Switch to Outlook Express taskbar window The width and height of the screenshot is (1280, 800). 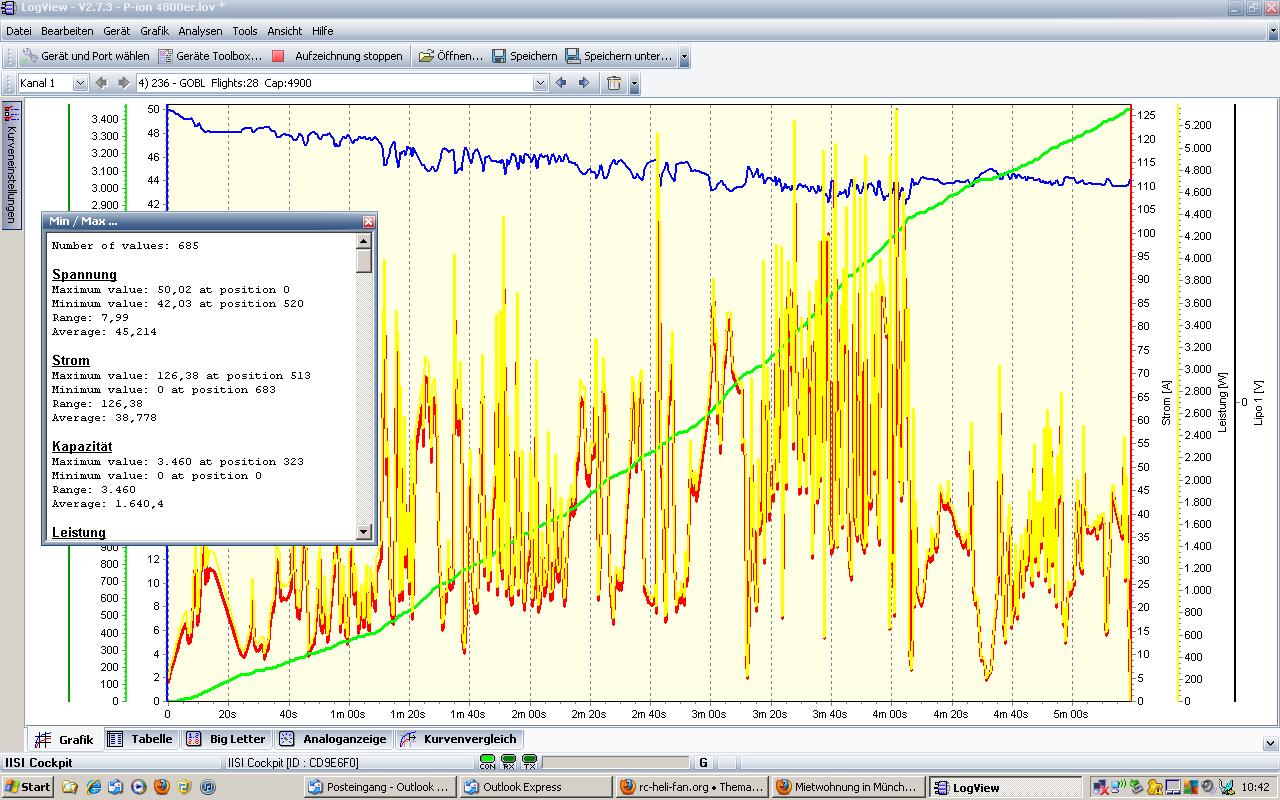(x=535, y=787)
